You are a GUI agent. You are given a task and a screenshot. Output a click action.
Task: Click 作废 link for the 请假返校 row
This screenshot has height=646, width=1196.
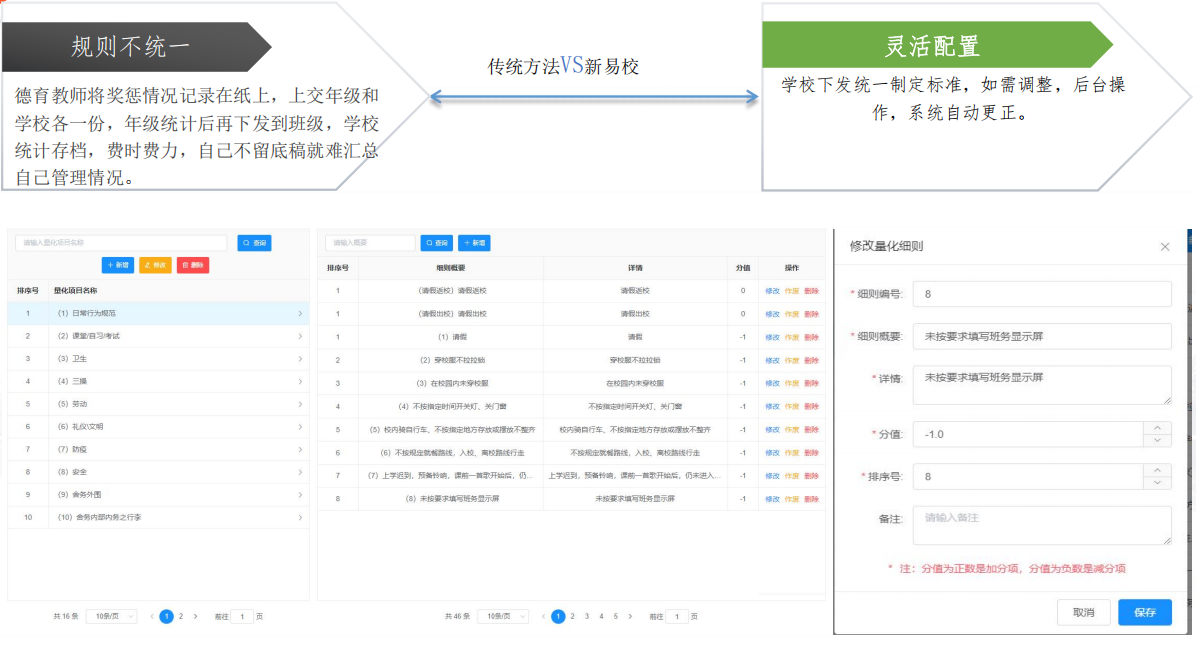click(x=791, y=291)
